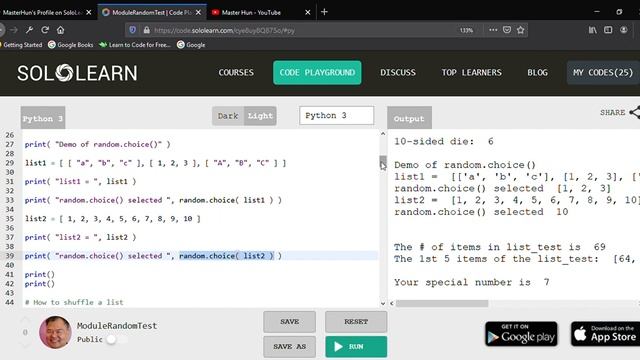Select the Python 3 editor tab
The image size is (640, 360).
coord(43,118)
